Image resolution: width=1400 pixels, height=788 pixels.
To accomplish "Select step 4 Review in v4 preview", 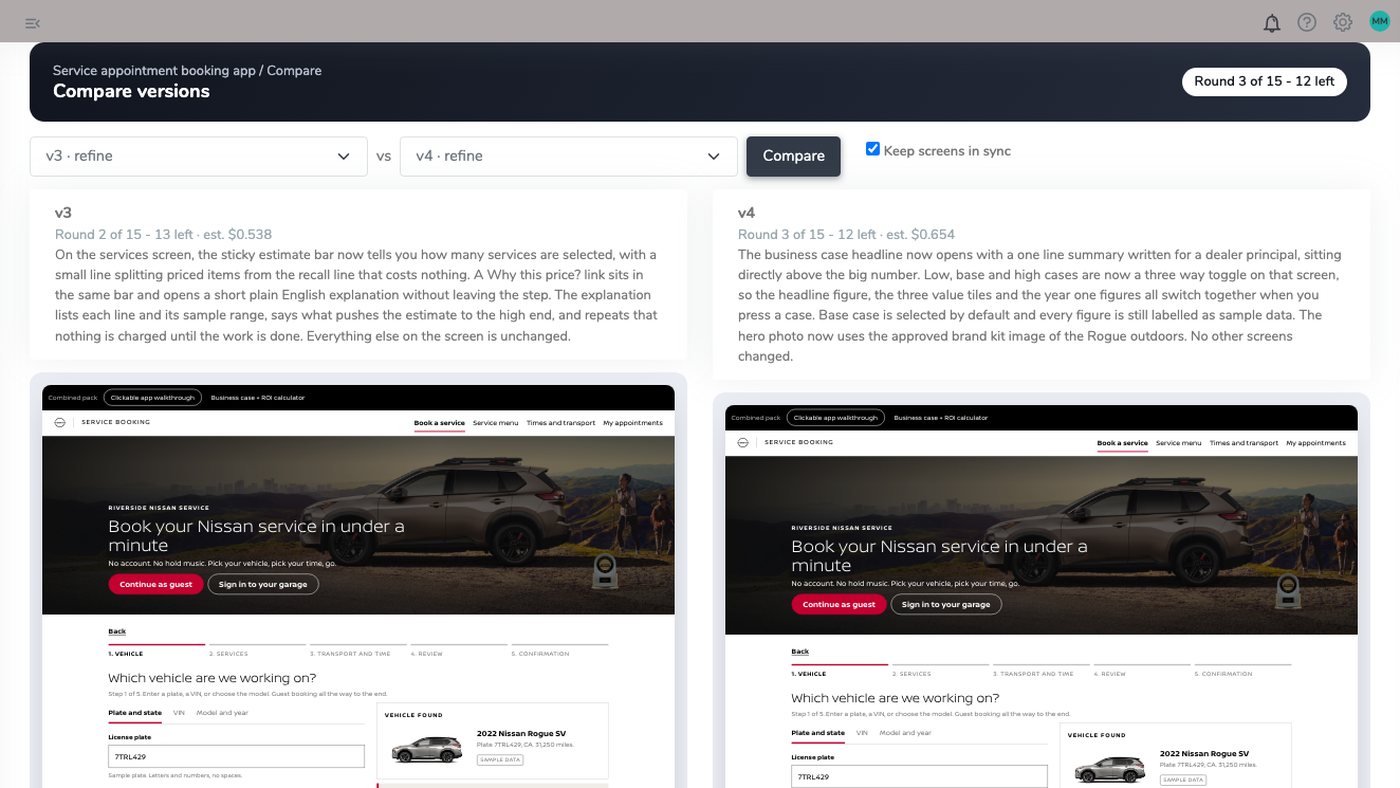I will pos(1142,670).
